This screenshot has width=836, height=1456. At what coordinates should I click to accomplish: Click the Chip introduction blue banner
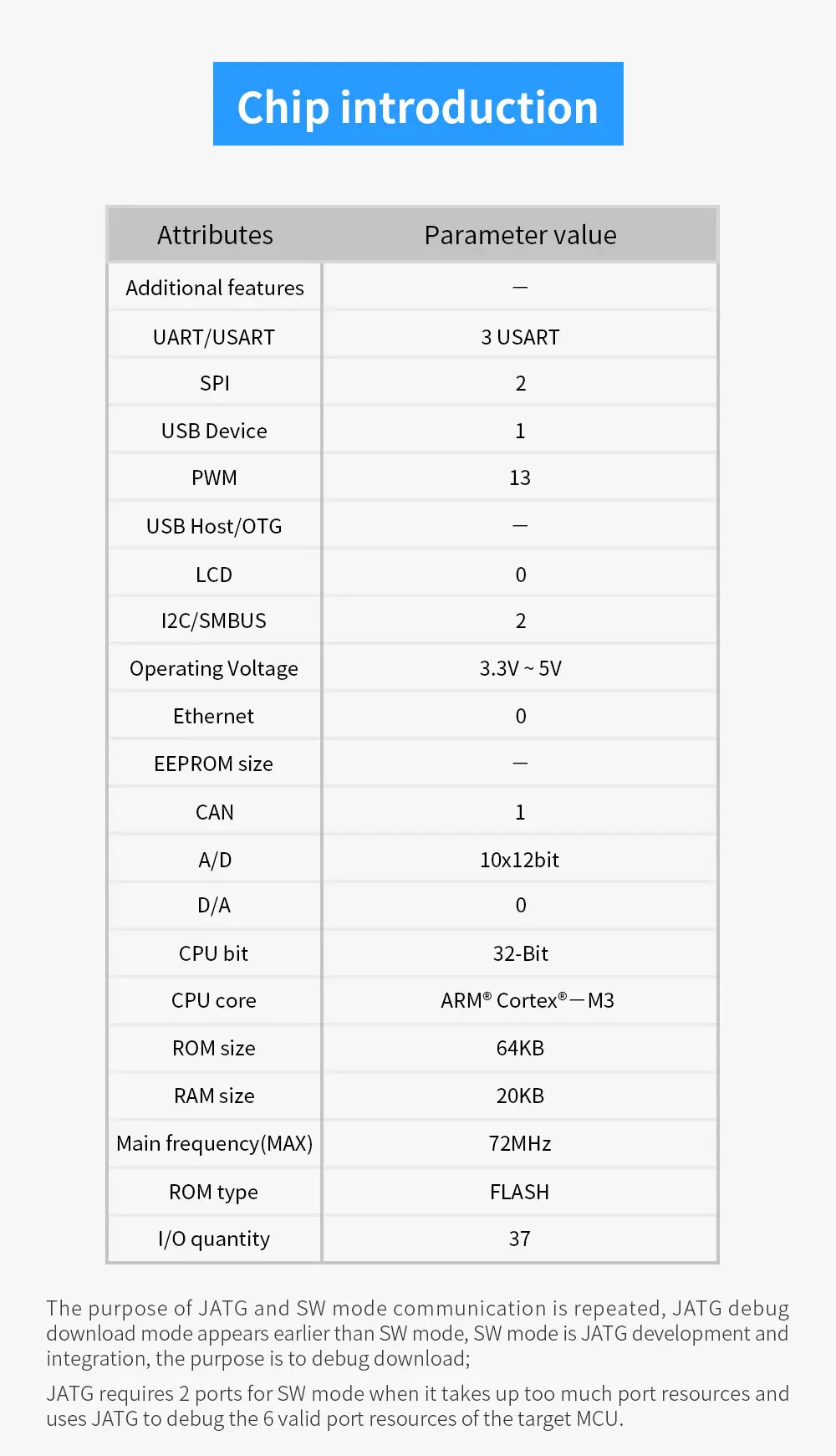418,104
